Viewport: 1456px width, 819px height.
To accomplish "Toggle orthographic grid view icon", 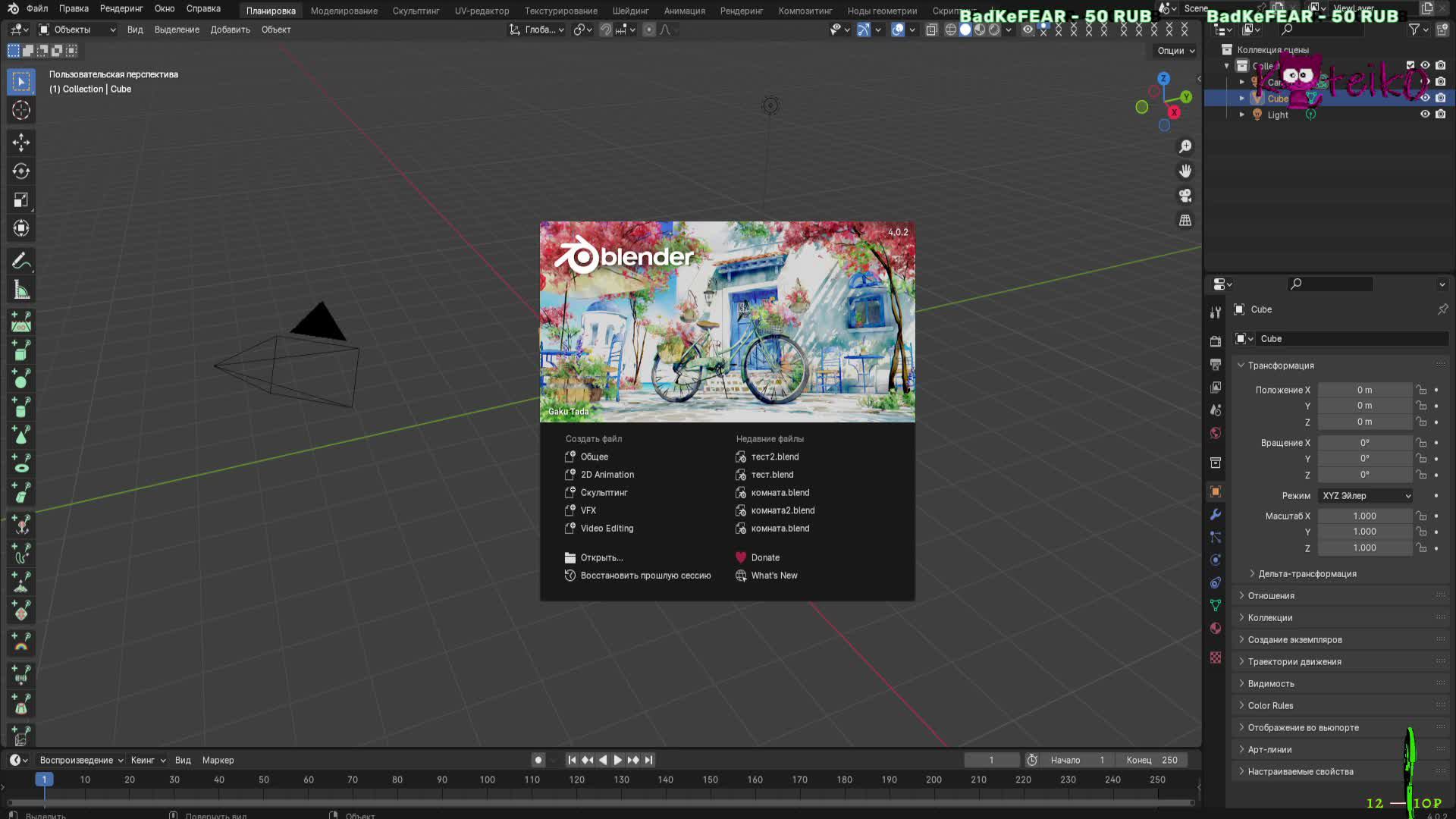I will tap(1185, 221).
